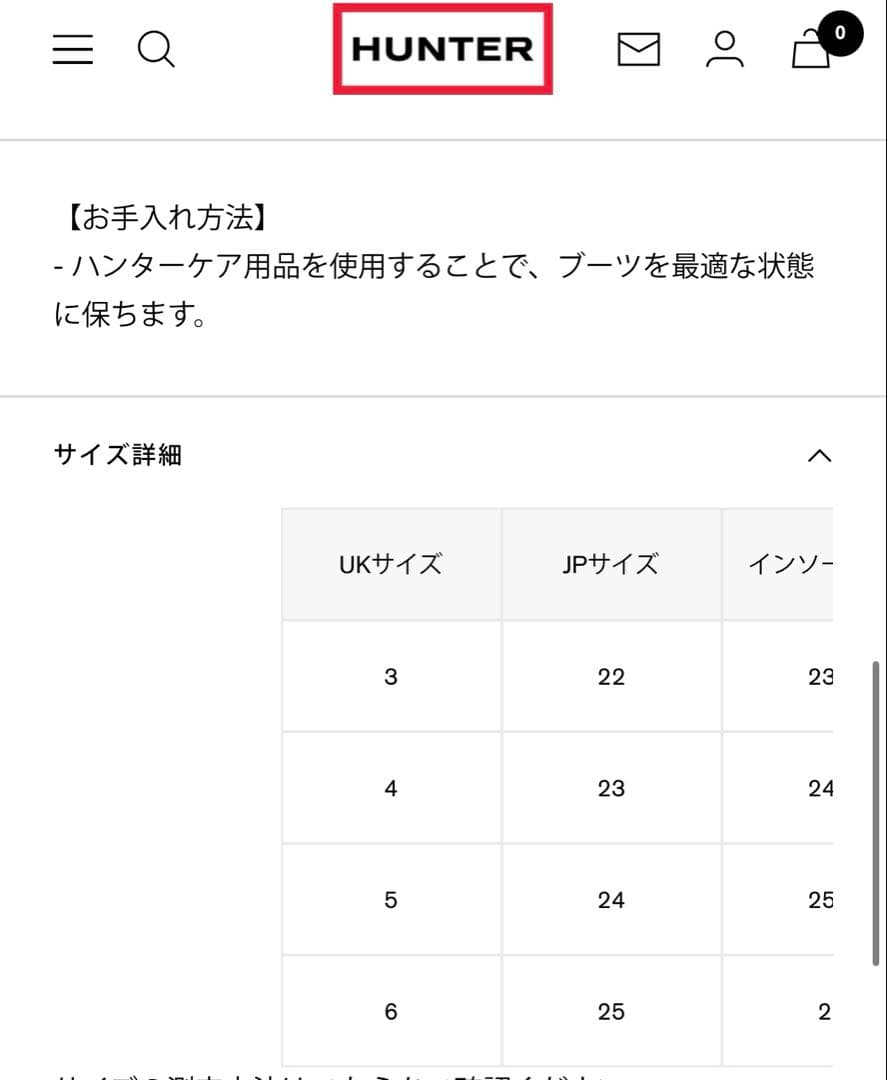
Task: Click the サイズ詳細 section heading
Action: point(118,456)
